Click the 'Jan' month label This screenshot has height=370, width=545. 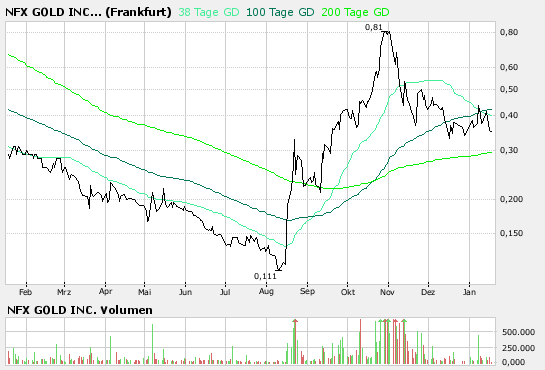[469, 292]
